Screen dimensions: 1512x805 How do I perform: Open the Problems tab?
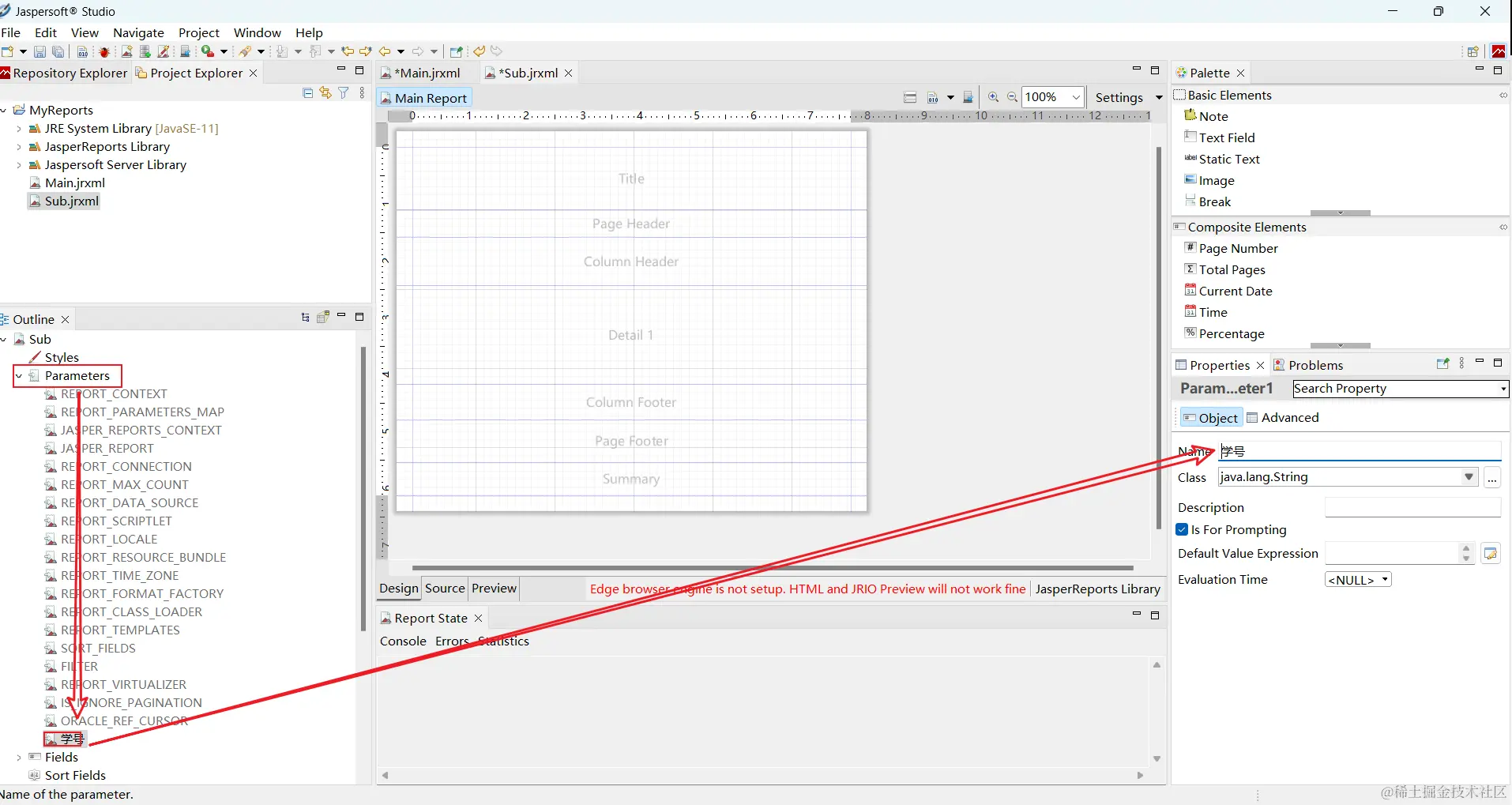(1308, 365)
